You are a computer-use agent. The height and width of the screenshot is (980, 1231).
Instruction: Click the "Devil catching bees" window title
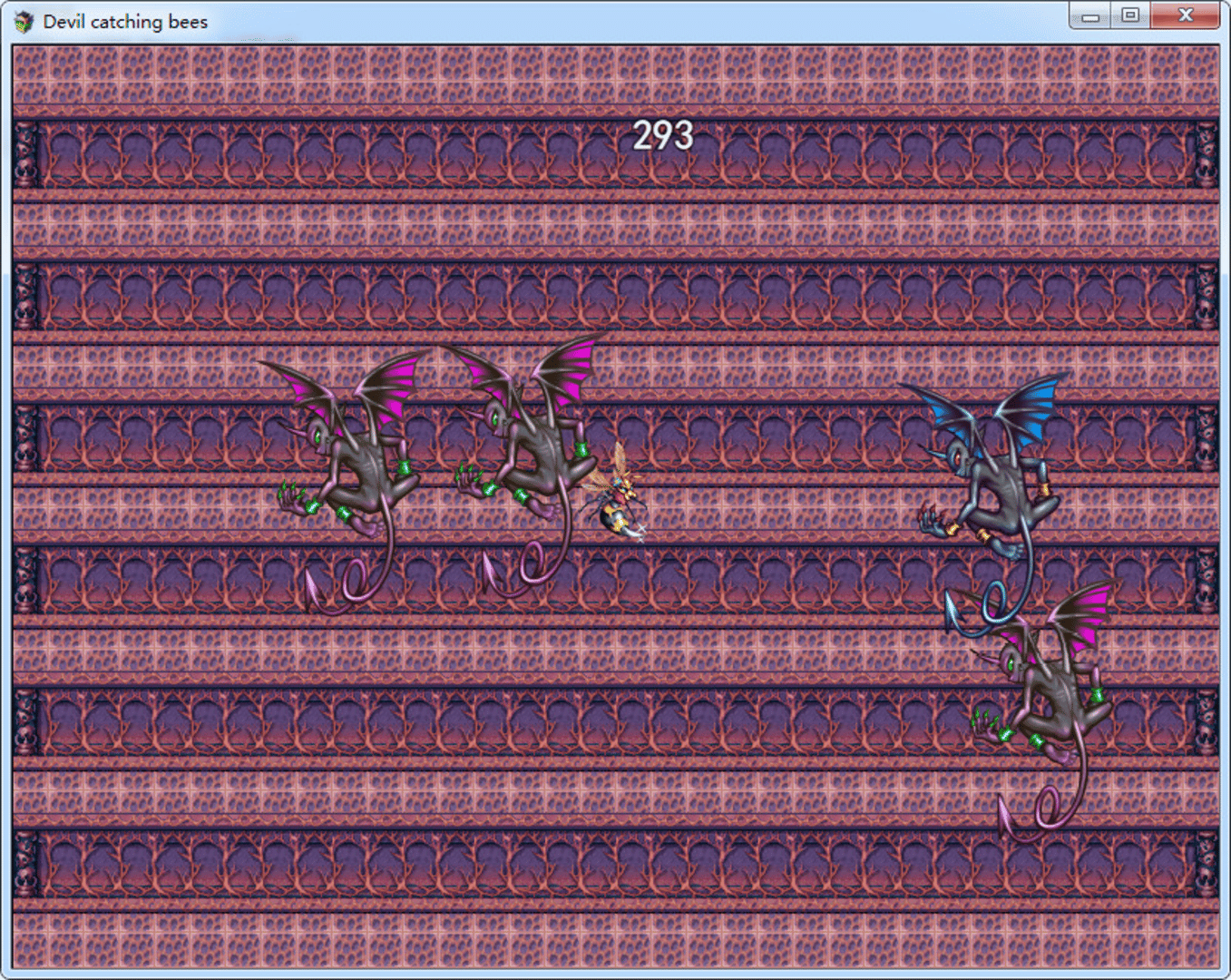coord(125,22)
